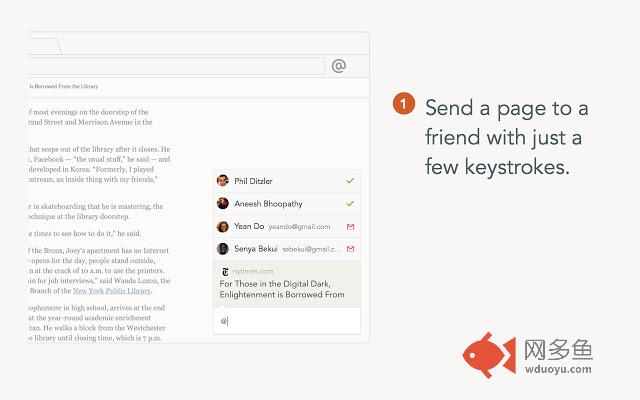
Task: Click Phil Ditzler's avatar
Action: 222,180
